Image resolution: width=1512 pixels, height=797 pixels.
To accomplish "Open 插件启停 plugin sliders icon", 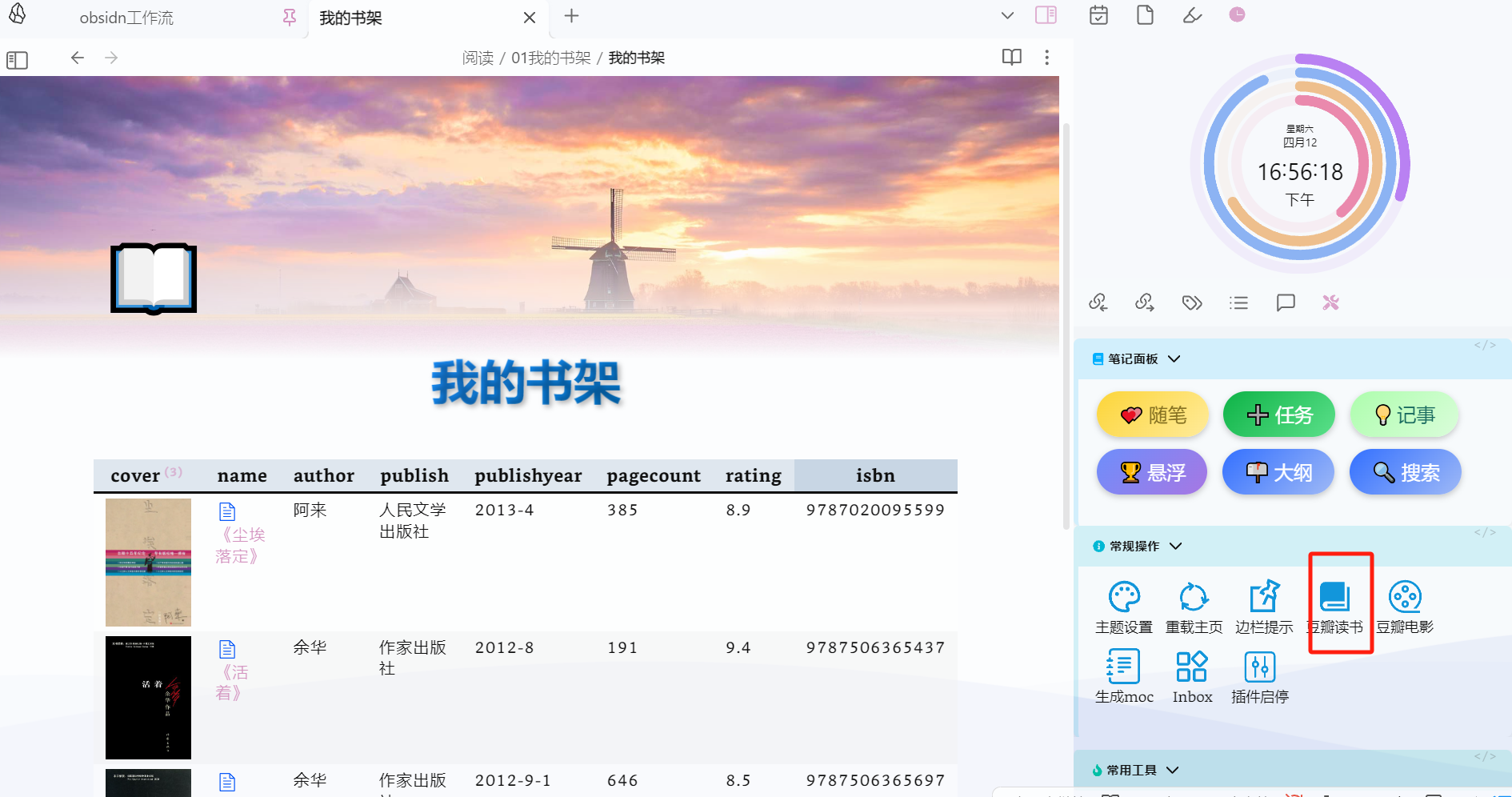I will (1260, 667).
